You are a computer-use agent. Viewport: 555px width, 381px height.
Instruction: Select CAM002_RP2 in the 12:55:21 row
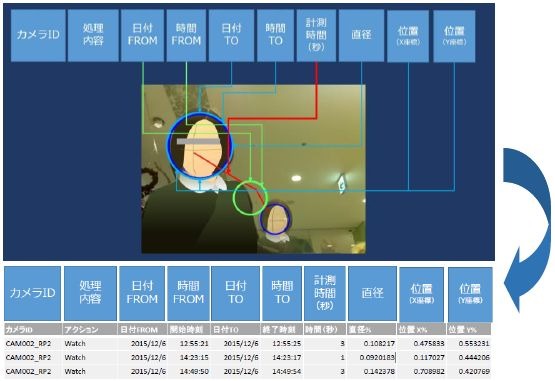[x=28, y=343]
